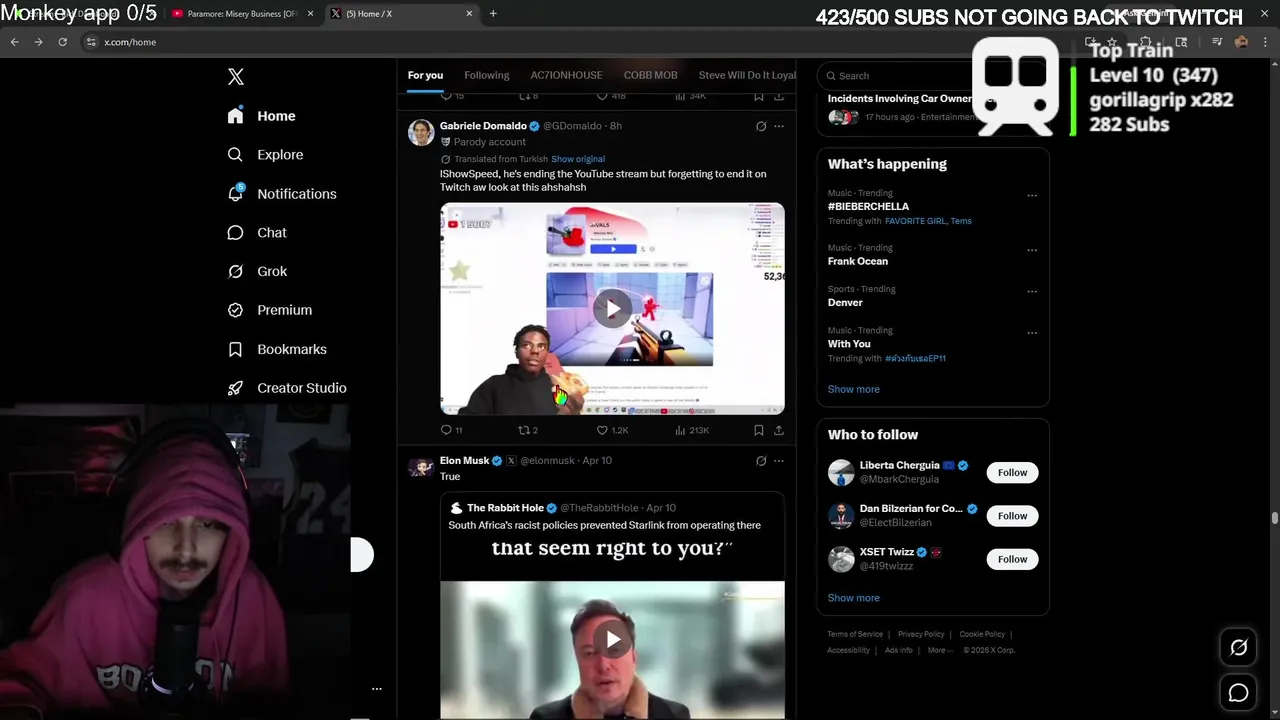This screenshot has height=720, width=1280.
Task: Close the Home / X browser tab
Action: (x=469, y=13)
